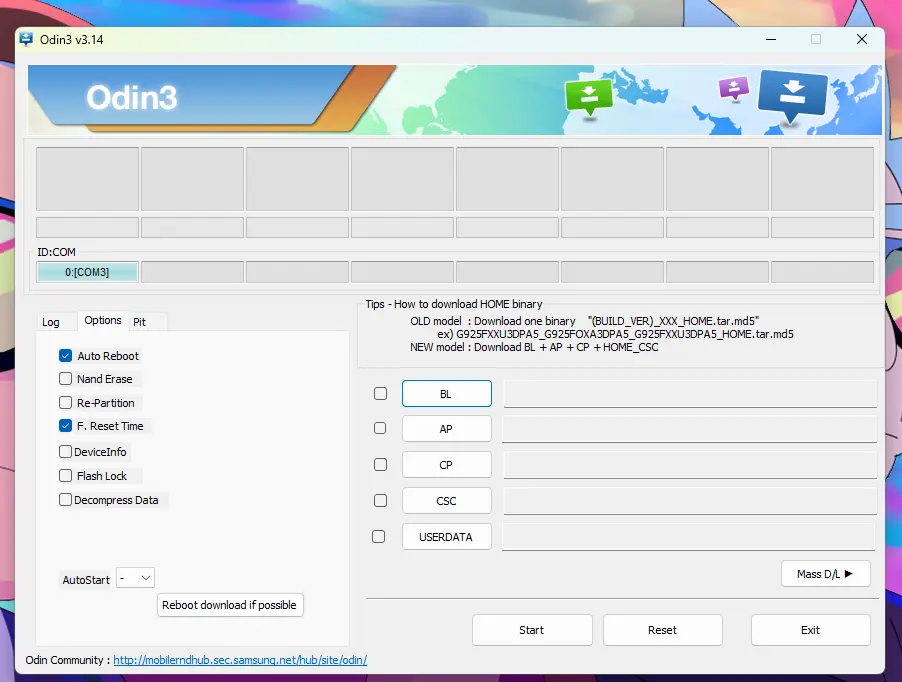This screenshot has width=902, height=682.
Task: Uncheck the Auto Reboot option
Action: point(66,355)
